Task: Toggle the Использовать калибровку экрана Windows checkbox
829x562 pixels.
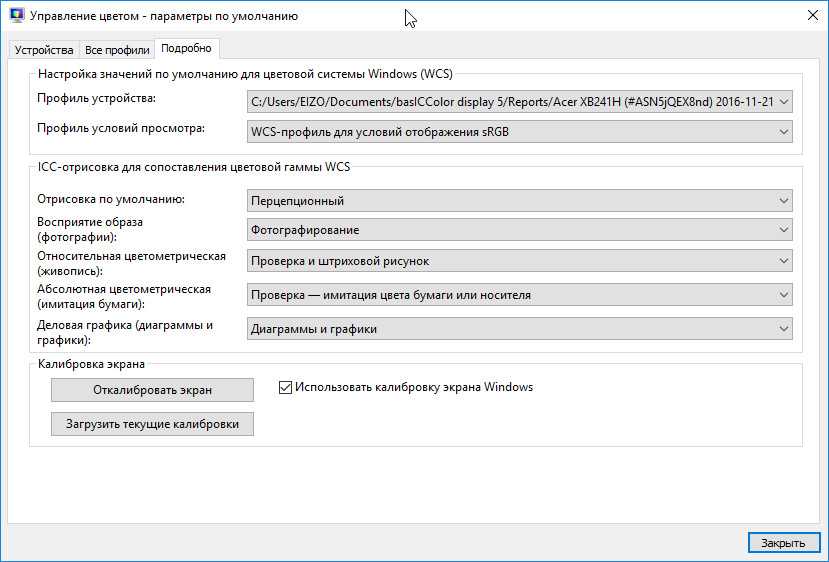Action: tap(285, 387)
